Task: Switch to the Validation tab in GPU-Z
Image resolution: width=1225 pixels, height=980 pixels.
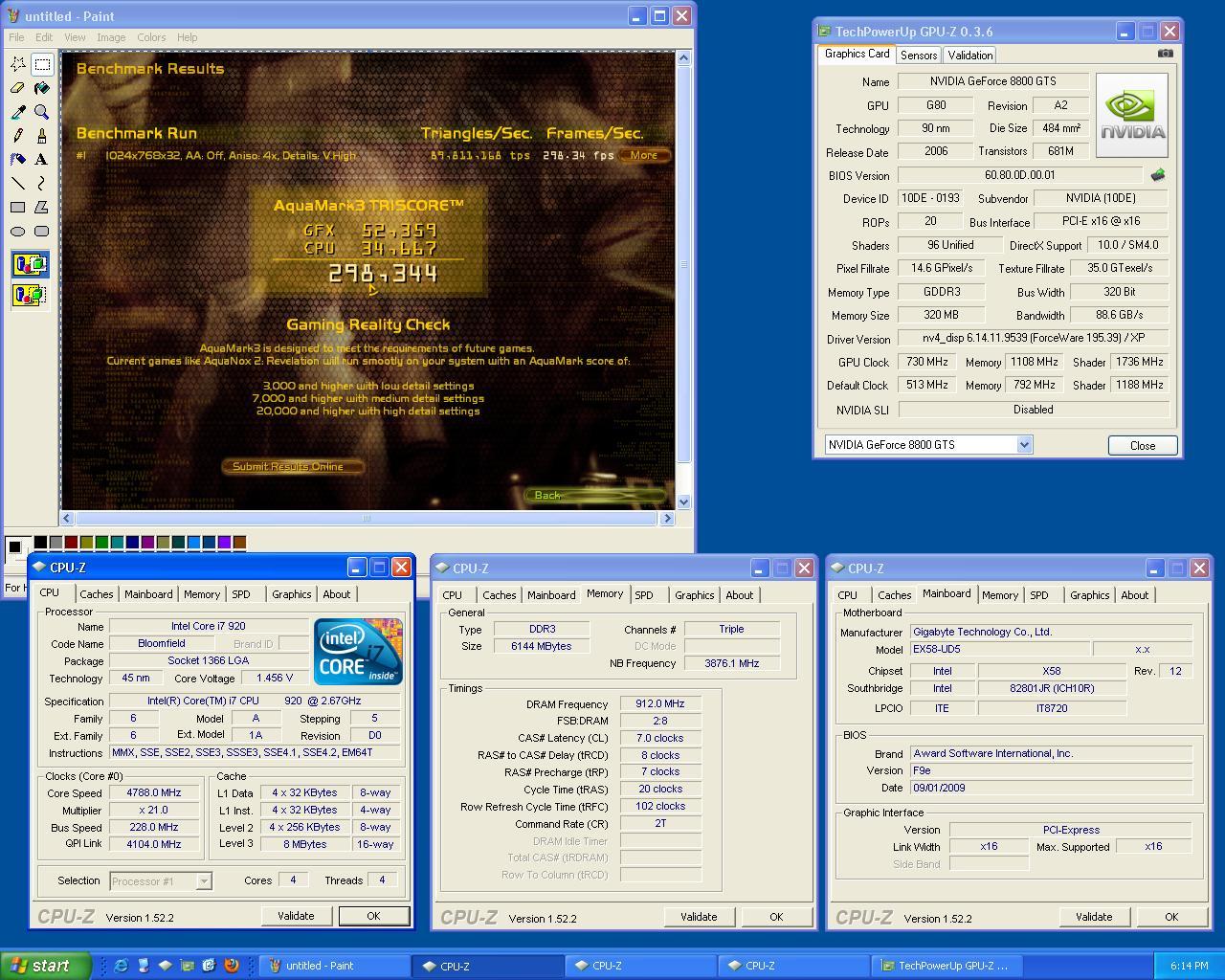Action: (x=970, y=56)
